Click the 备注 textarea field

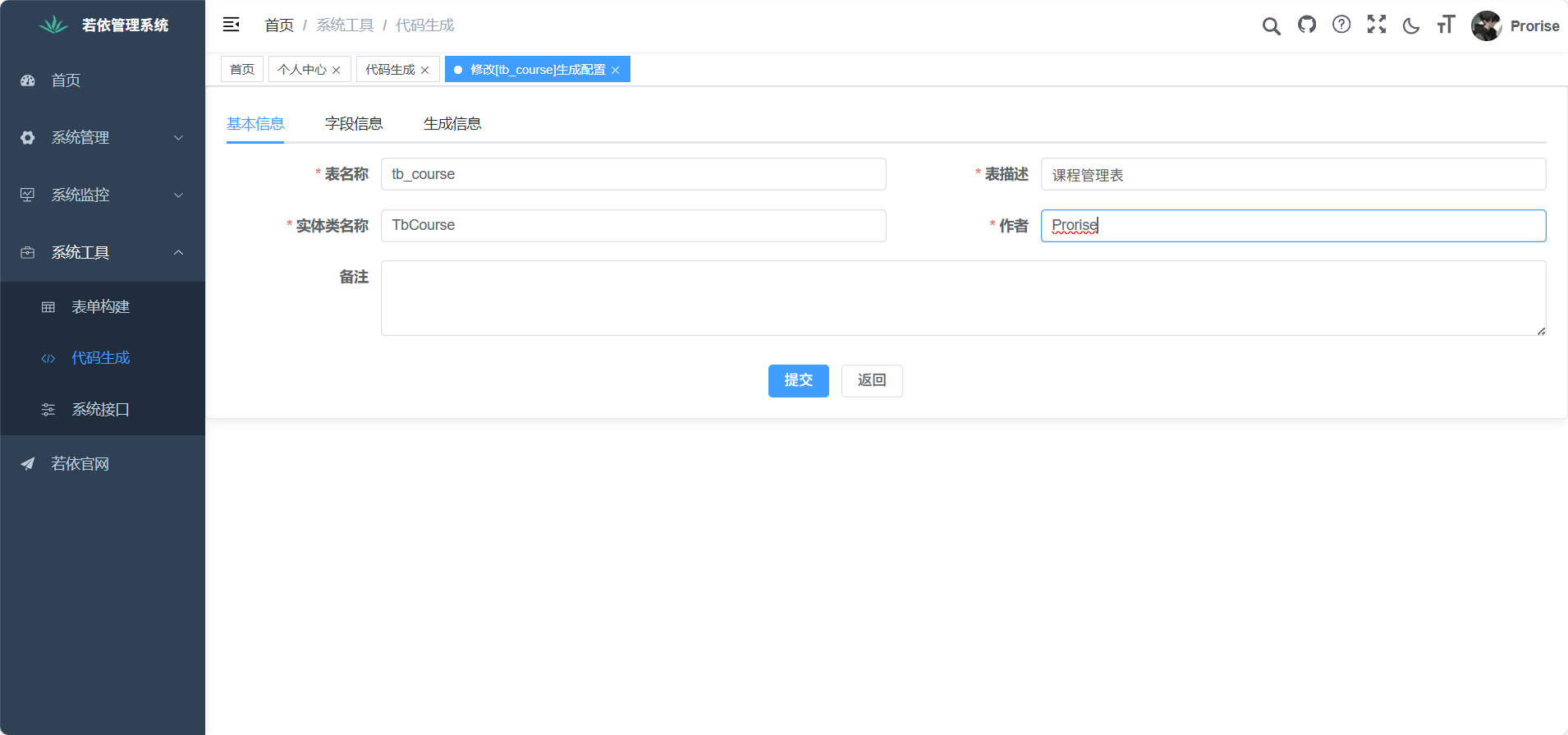(963, 298)
